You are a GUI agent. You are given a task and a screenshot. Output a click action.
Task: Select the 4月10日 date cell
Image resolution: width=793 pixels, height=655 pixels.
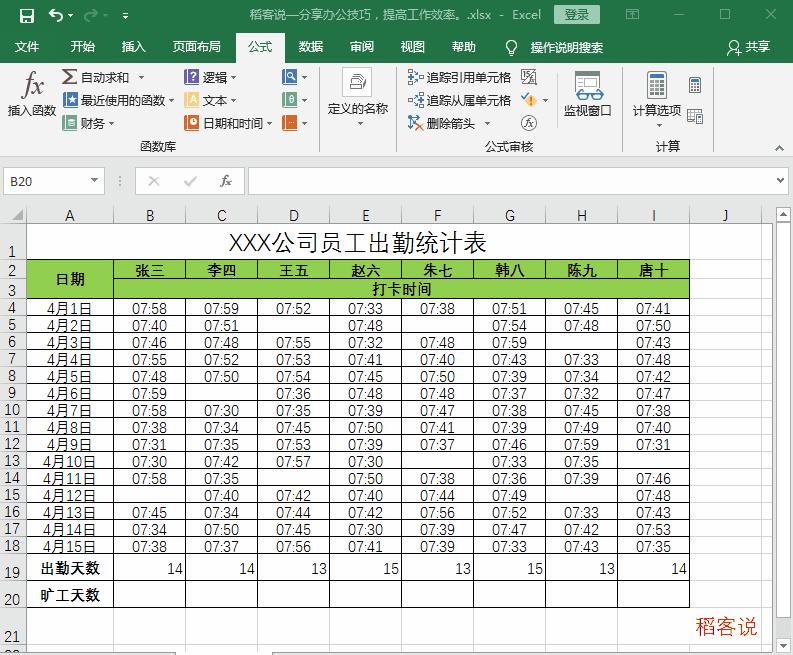pos(70,461)
